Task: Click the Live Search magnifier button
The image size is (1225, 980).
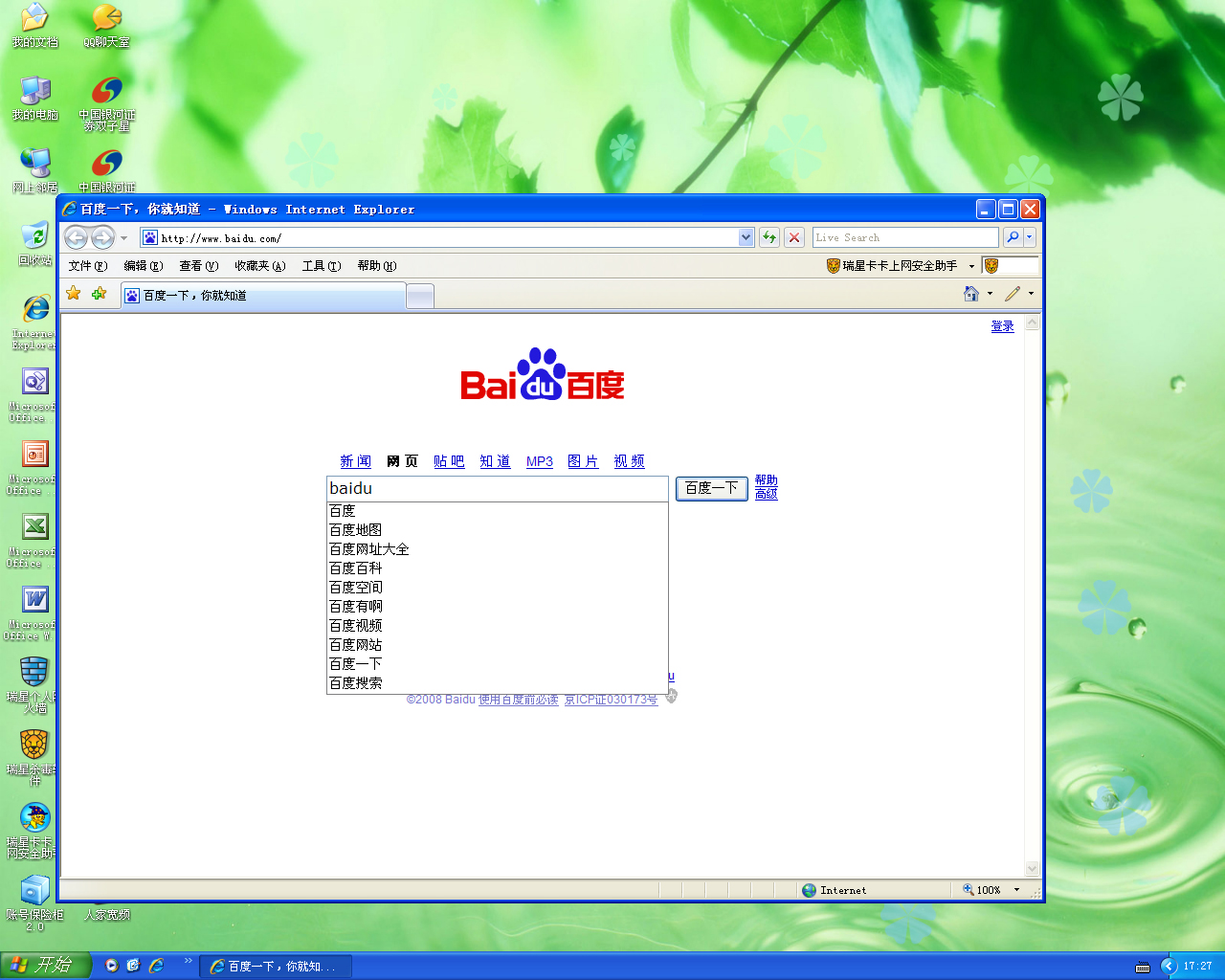Action: point(1012,237)
